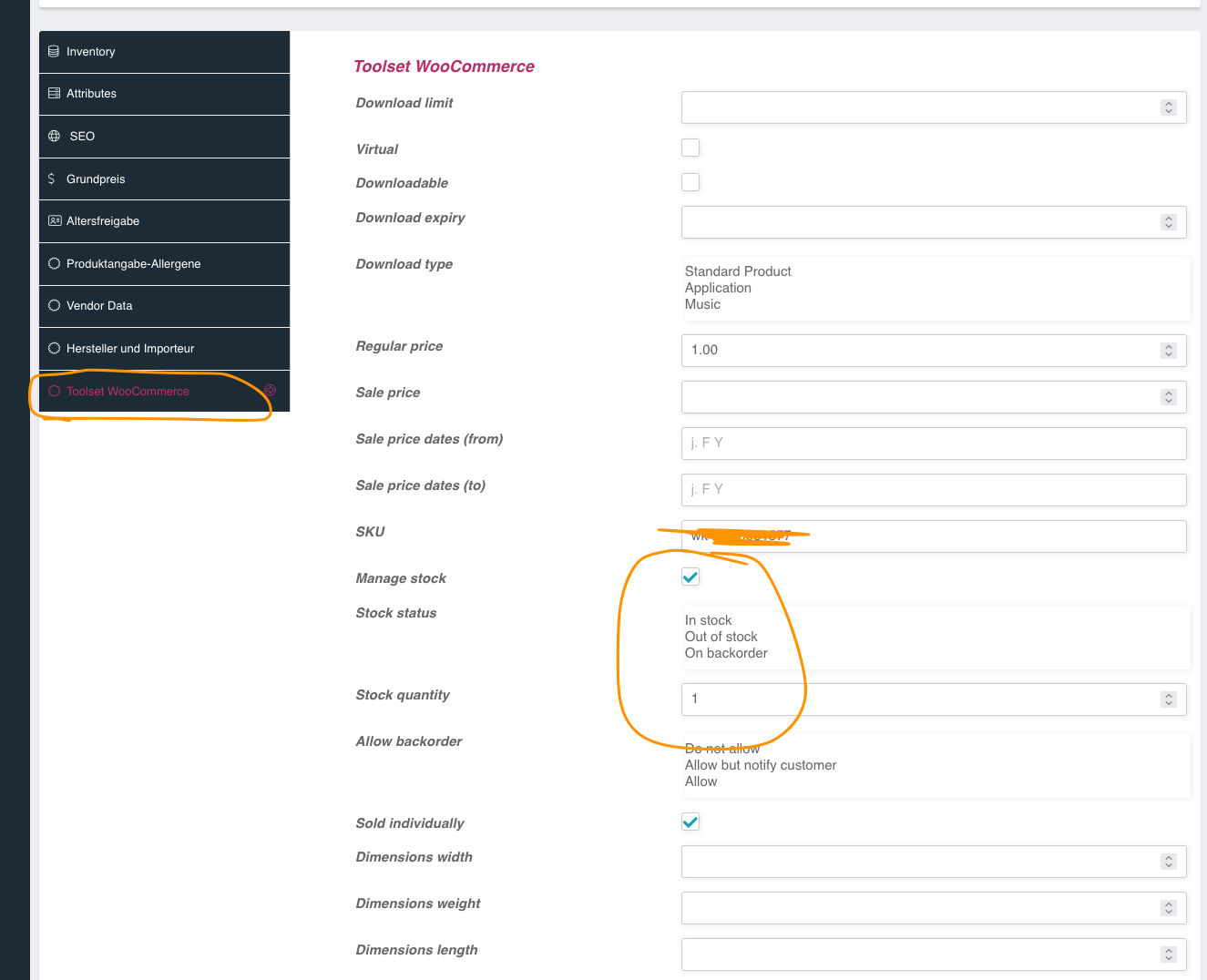This screenshot has width=1207, height=980.
Task: Click the Dimensions width stepper arrows
Action: coord(1169,862)
